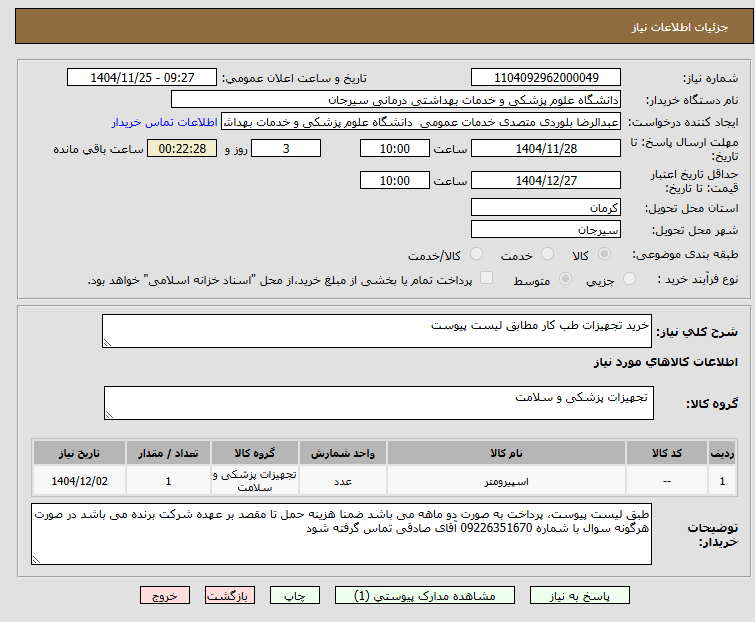
Task: Click the واحد شمارش column header
Action: point(343,453)
